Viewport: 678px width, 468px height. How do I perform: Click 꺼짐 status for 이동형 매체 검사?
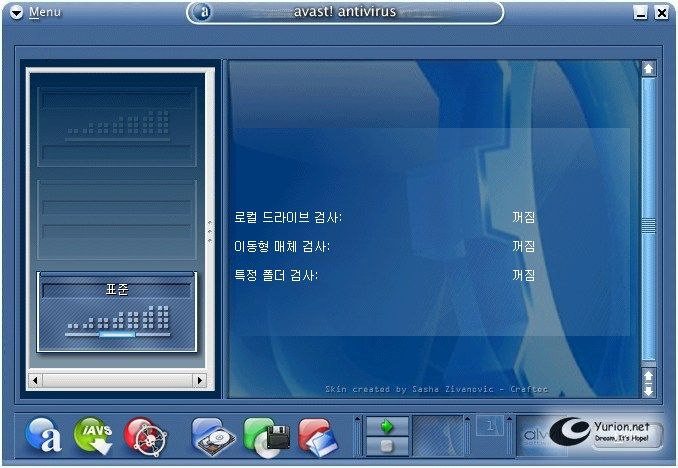tap(524, 246)
